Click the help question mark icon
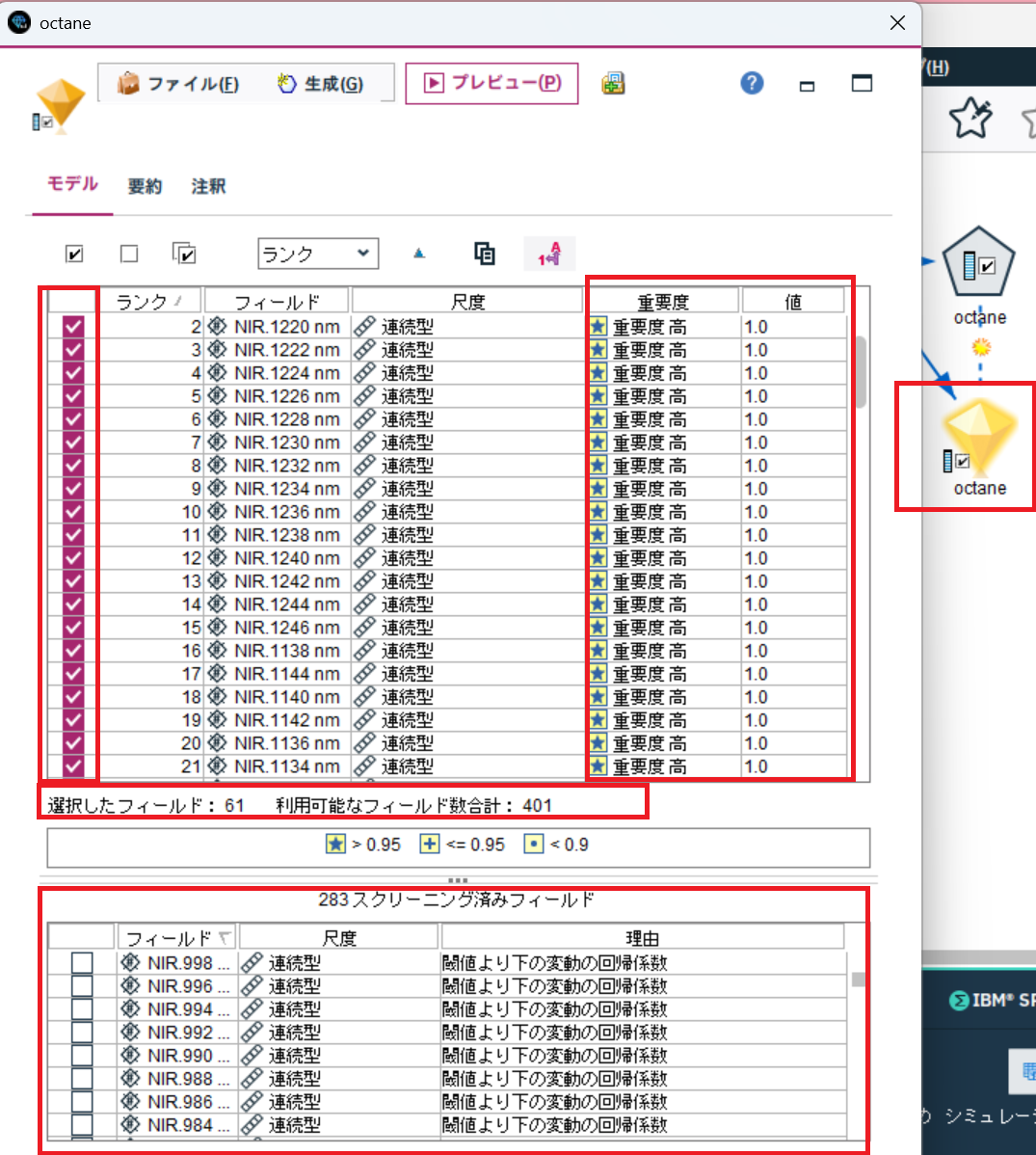The width and height of the screenshot is (1036, 1155). click(x=752, y=83)
